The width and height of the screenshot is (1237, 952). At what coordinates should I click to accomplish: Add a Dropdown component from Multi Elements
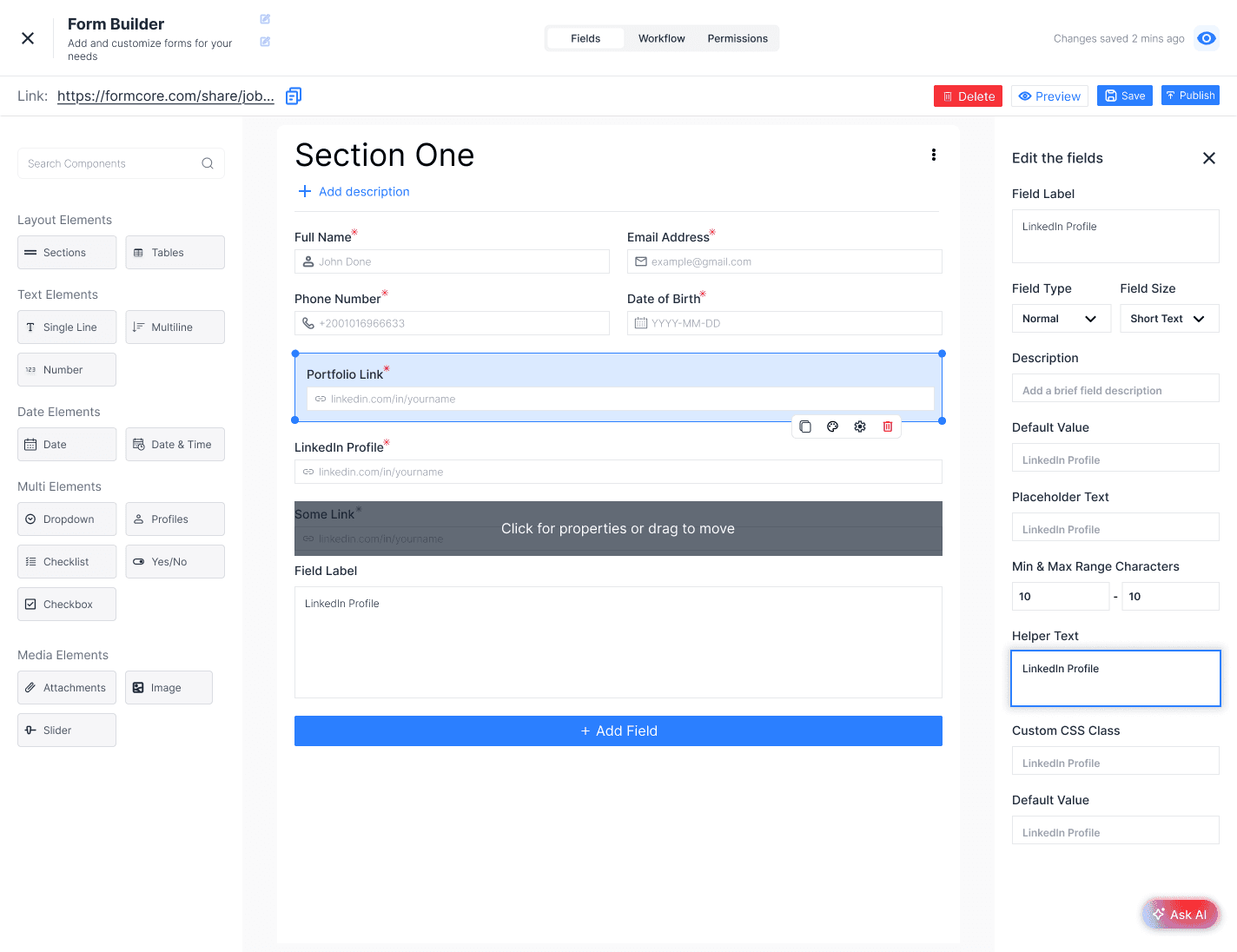tap(67, 519)
